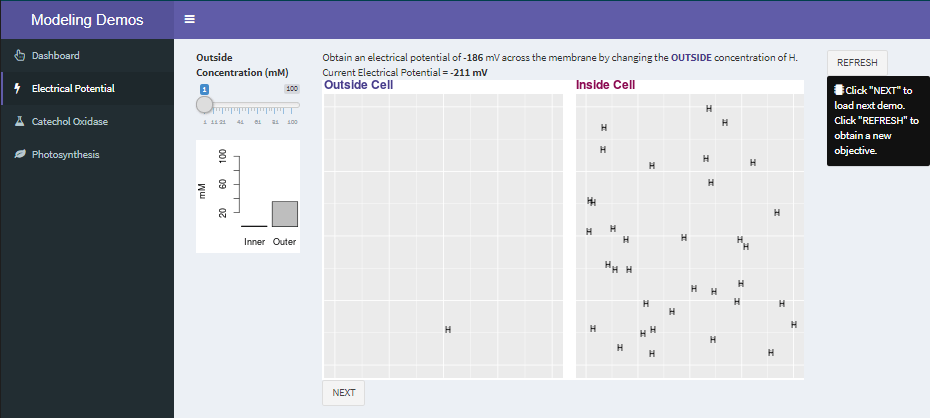Open the Dashboard menu item
Viewport: 930px width, 418px height.
pyautogui.click(x=55, y=55)
